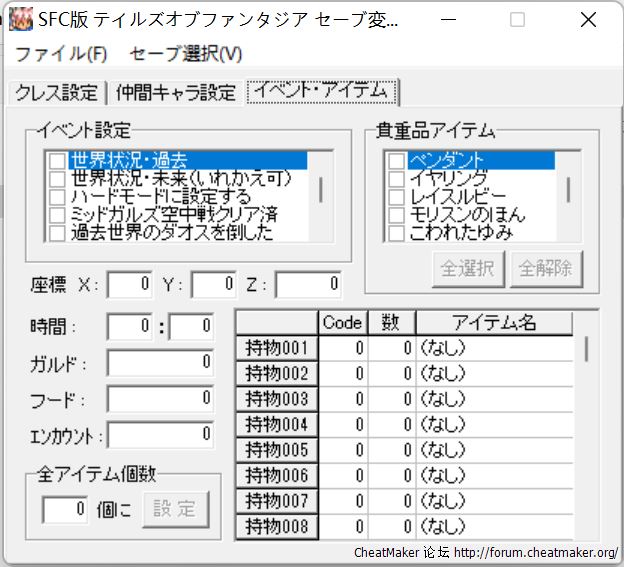Screen dimensions: 624x567
Task: Click the アイテム名 column header
Action: tap(494, 322)
